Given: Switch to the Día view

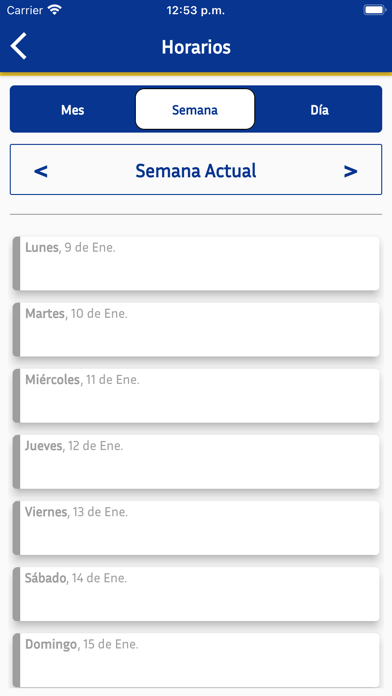Looking at the screenshot, I should [x=319, y=110].
